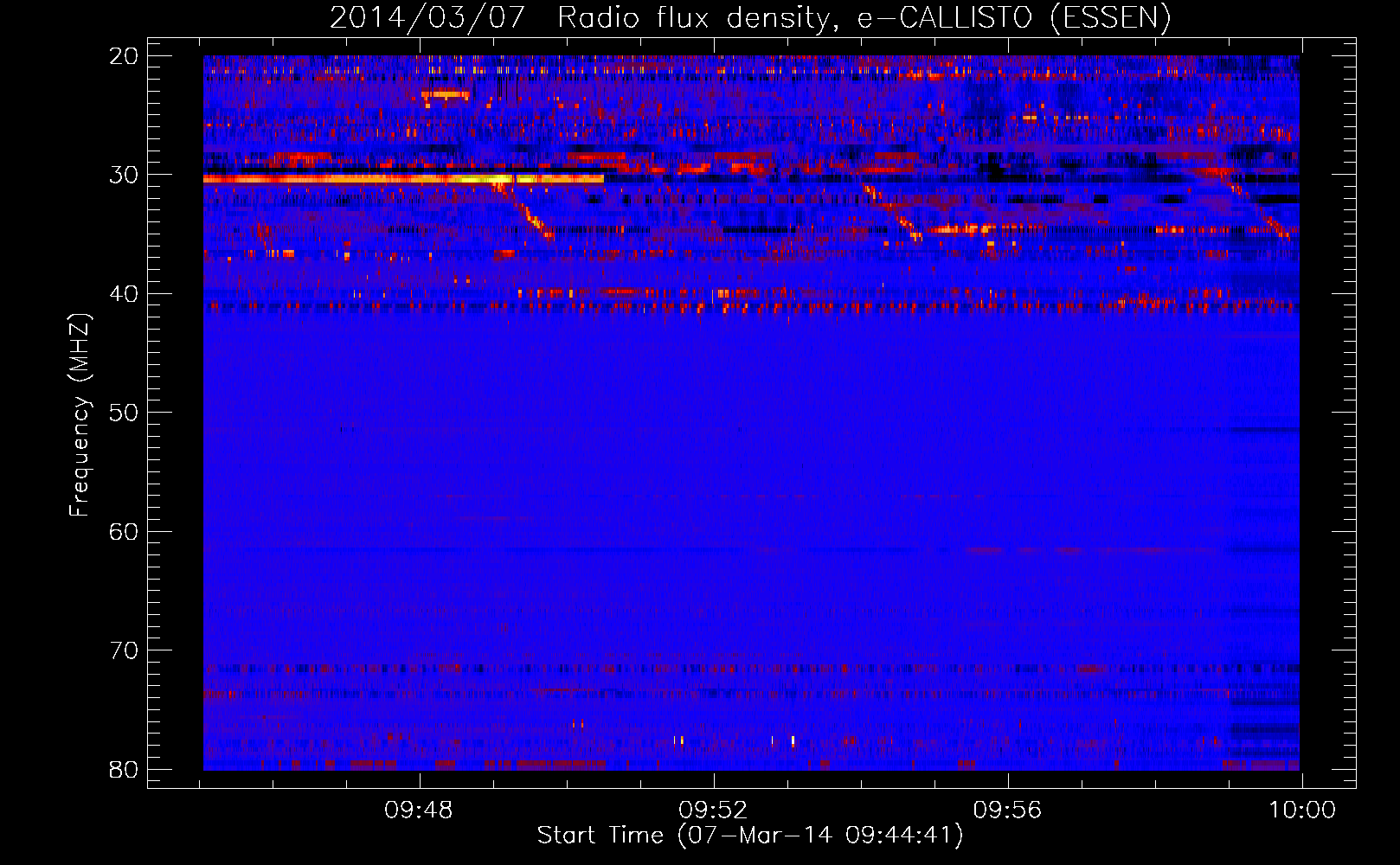Click the 'Start Time (07-Mar-14 09:44:41)' label
Image resolution: width=1400 pixels, height=865 pixels.
750,836
